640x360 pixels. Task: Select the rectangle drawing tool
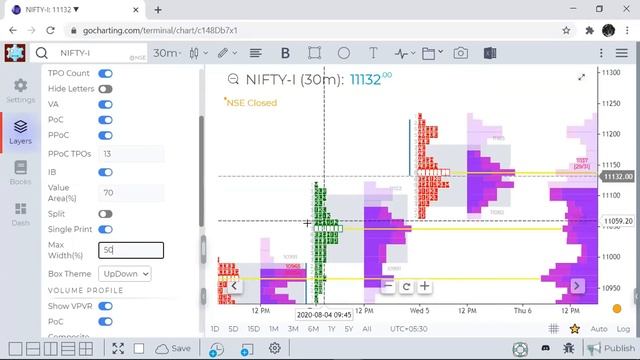pyautogui.click(x=314, y=53)
